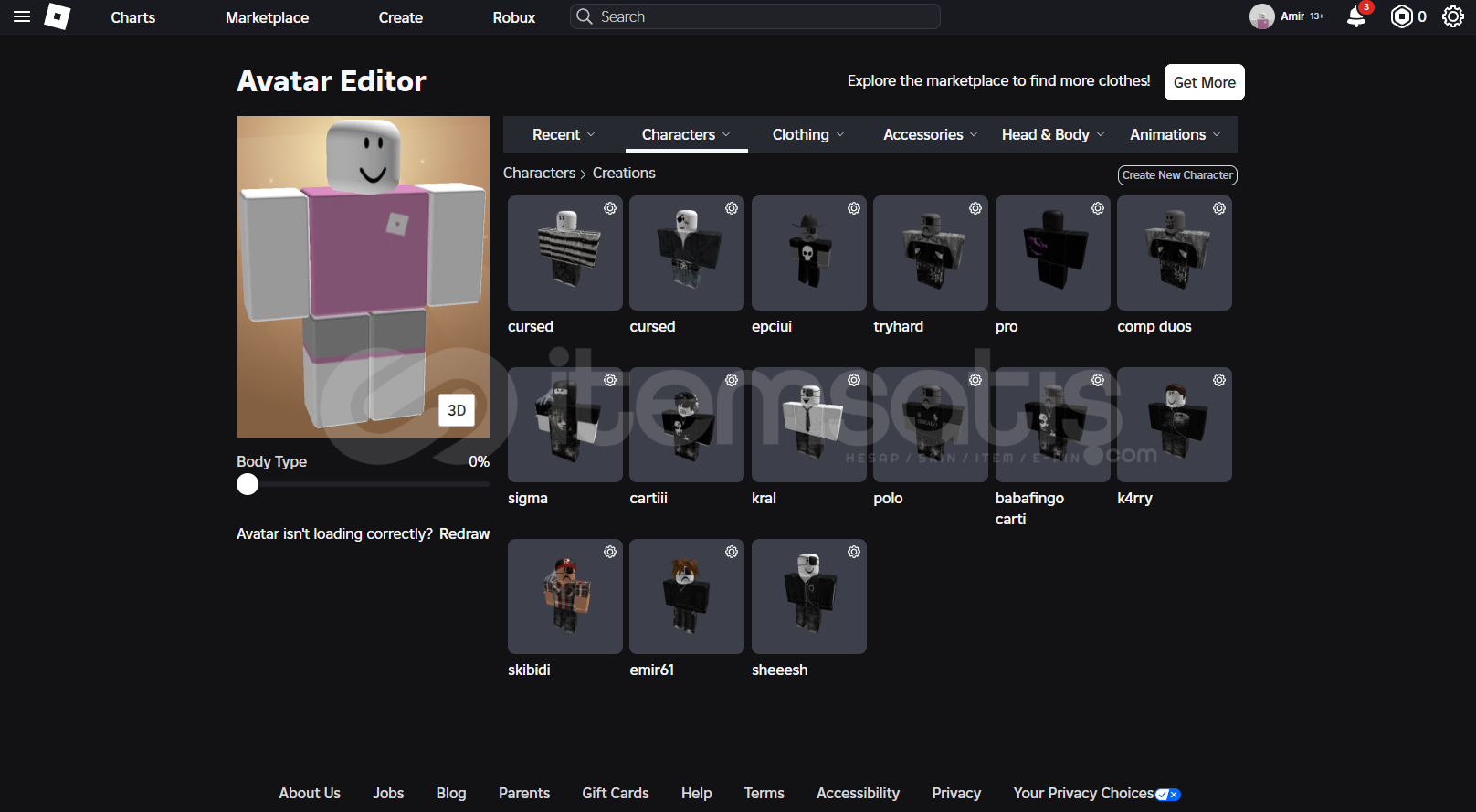Open the Privacy footer link
Viewport: 1476px width, 812px height.
coord(956,793)
